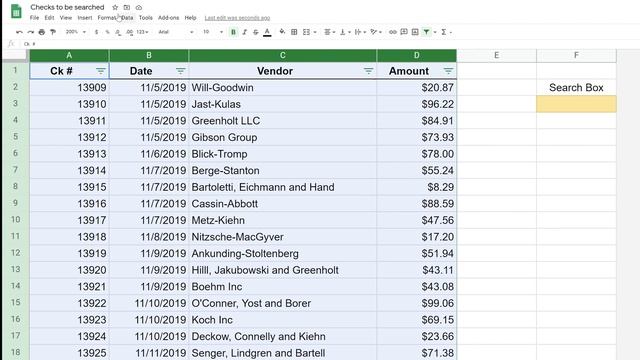Open the Tools menu
The height and width of the screenshot is (360, 640).
146,18
